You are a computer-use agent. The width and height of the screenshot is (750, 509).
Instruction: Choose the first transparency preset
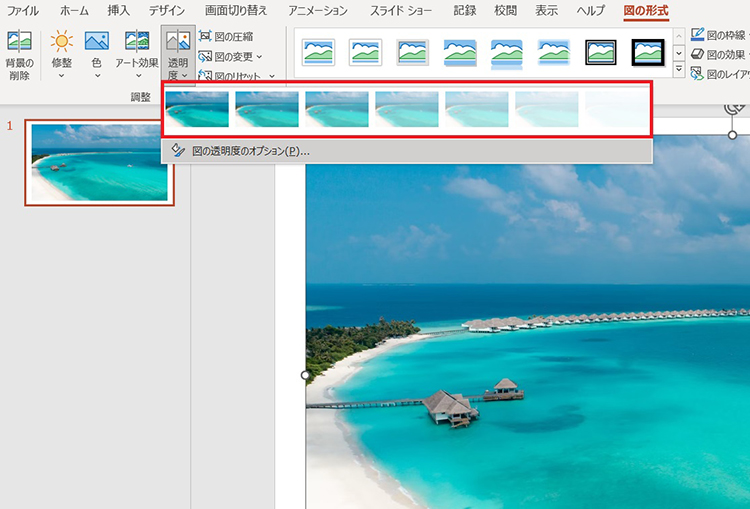click(197, 109)
